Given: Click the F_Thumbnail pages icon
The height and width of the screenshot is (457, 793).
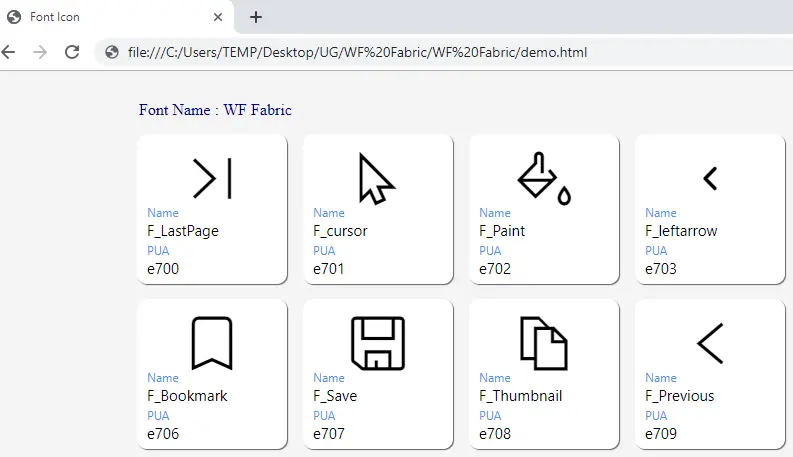Looking at the screenshot, I should click(544, 343).
